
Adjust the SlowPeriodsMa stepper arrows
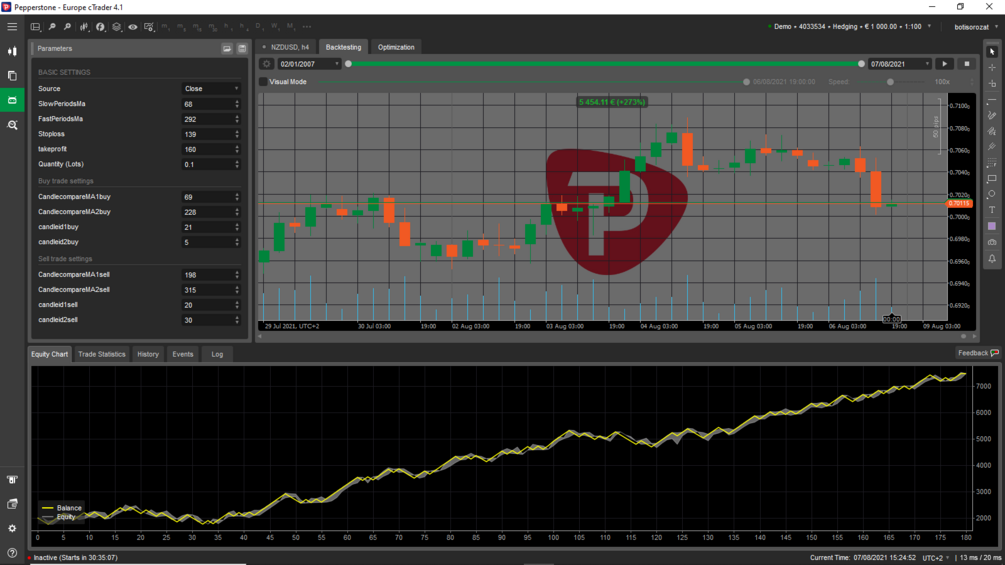237,104
